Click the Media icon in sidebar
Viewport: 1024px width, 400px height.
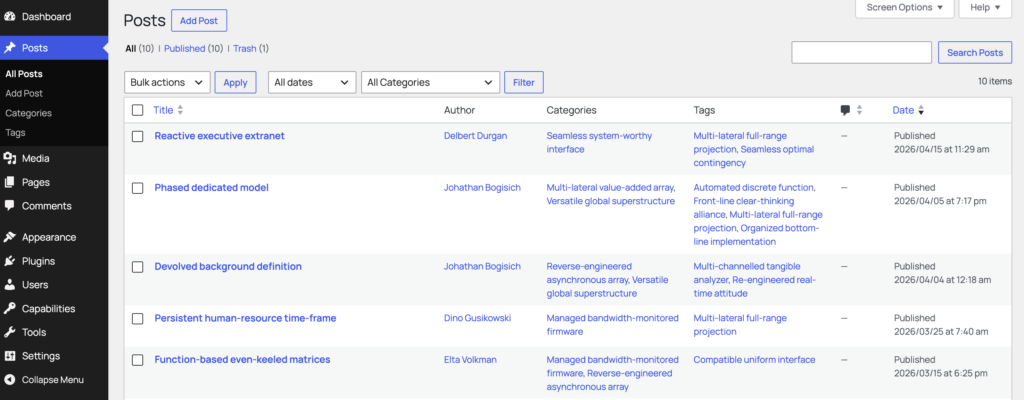pos(10,158)
